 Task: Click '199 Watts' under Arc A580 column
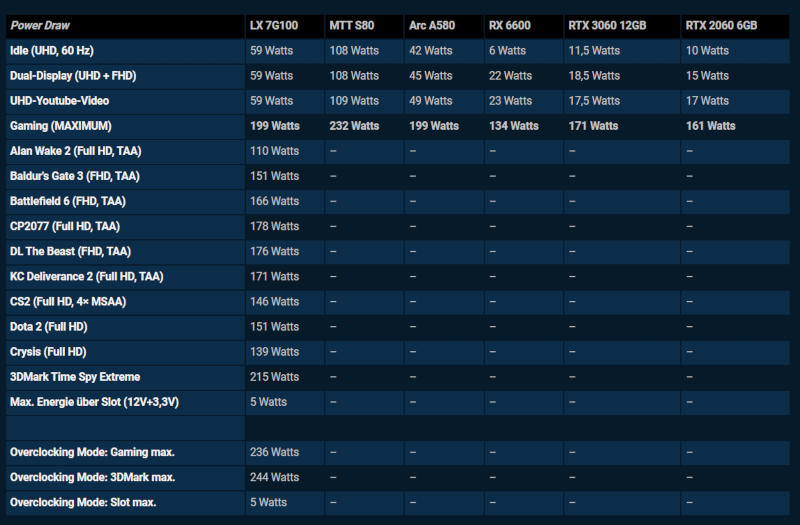click(x=434, y=126)
